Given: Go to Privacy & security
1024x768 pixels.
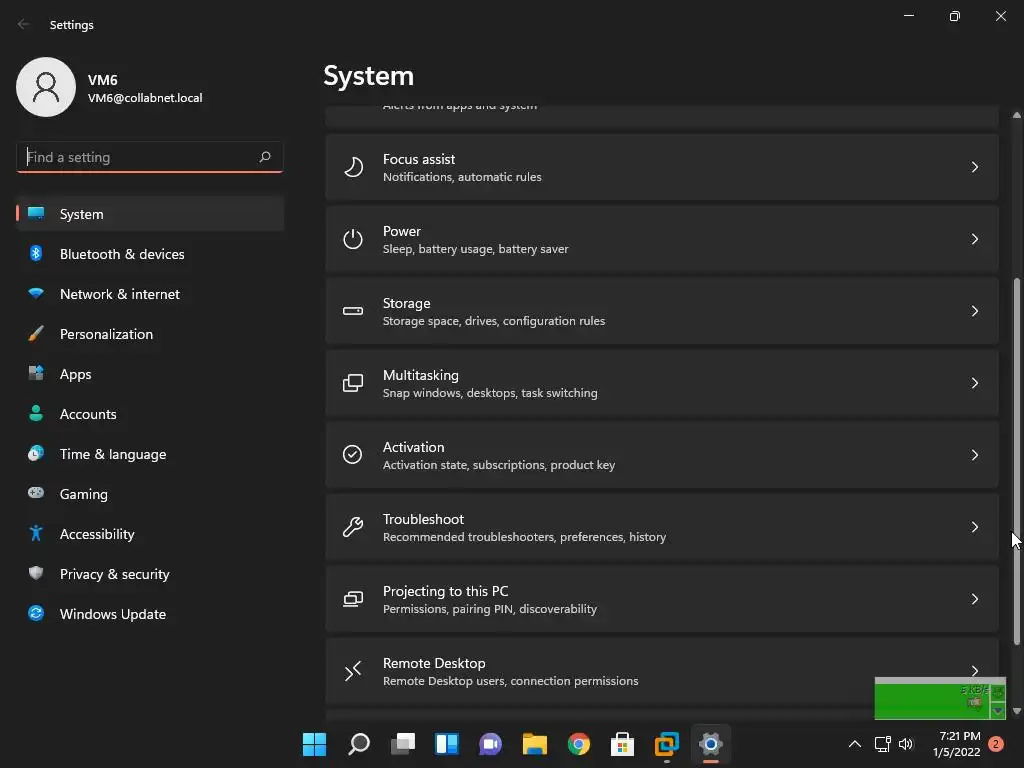Looking at the screenshot, I should (x=150, y=573).
